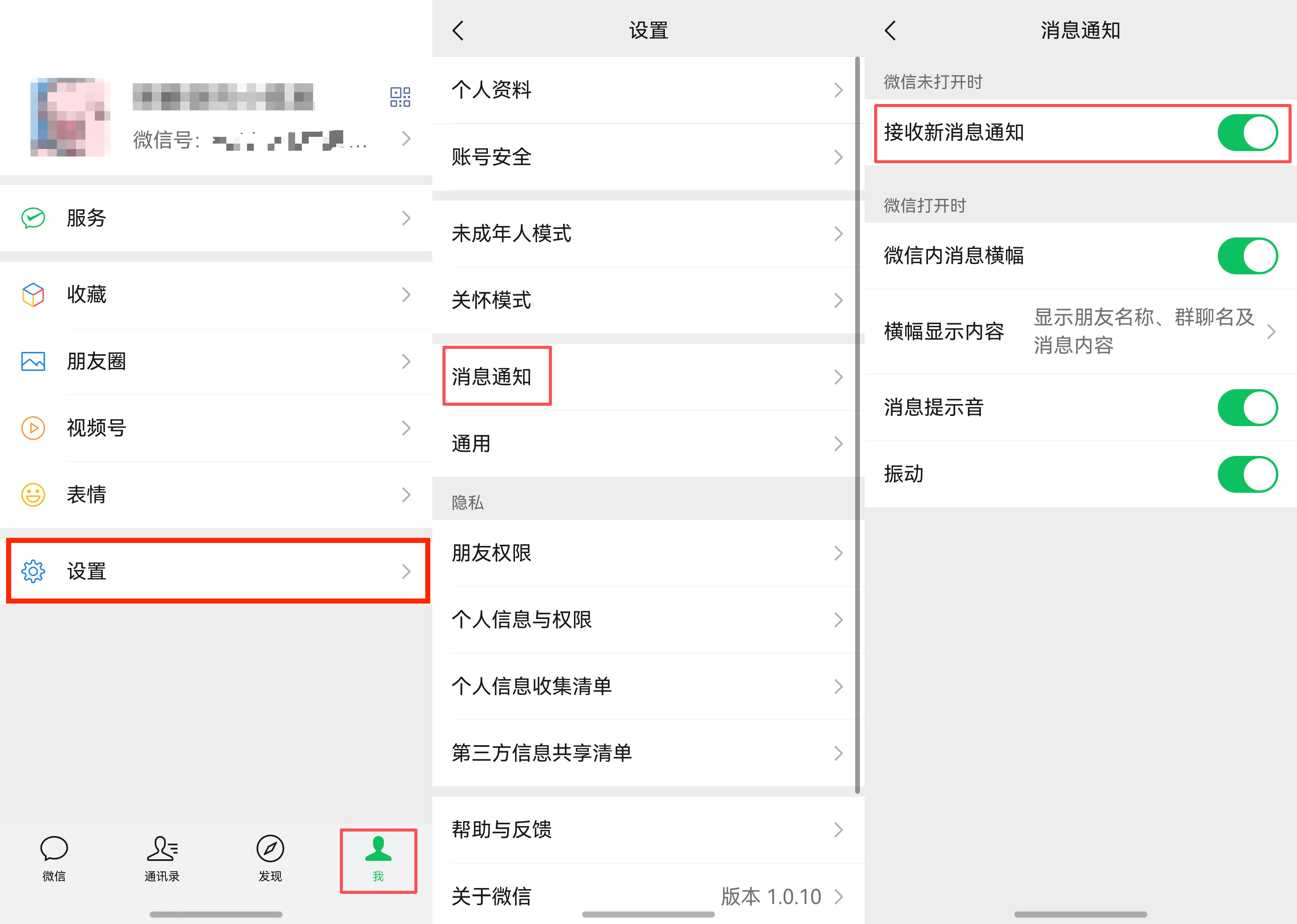This screenshot has height=924, width=1297.
Task: Disable 接收新消息通知 toggle
Action: point(1247,132)
